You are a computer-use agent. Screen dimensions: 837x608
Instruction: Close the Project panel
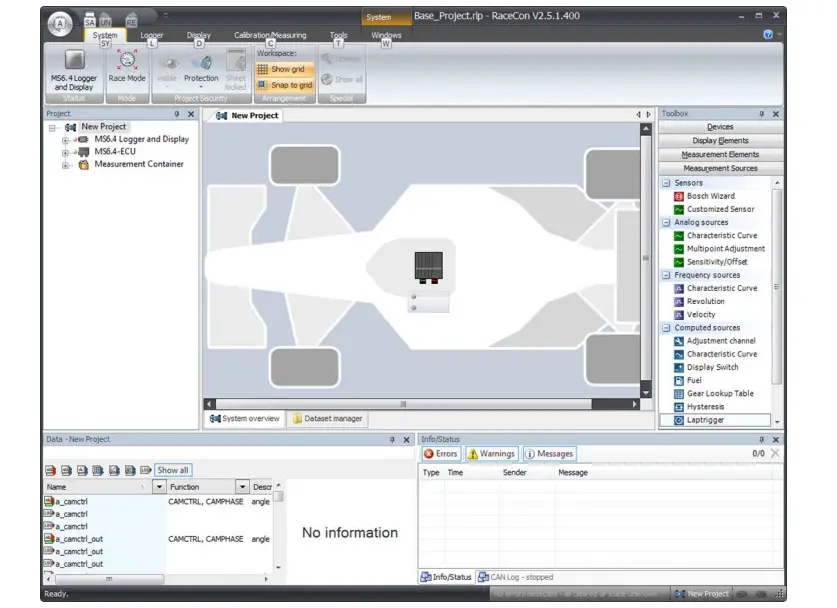191,114
